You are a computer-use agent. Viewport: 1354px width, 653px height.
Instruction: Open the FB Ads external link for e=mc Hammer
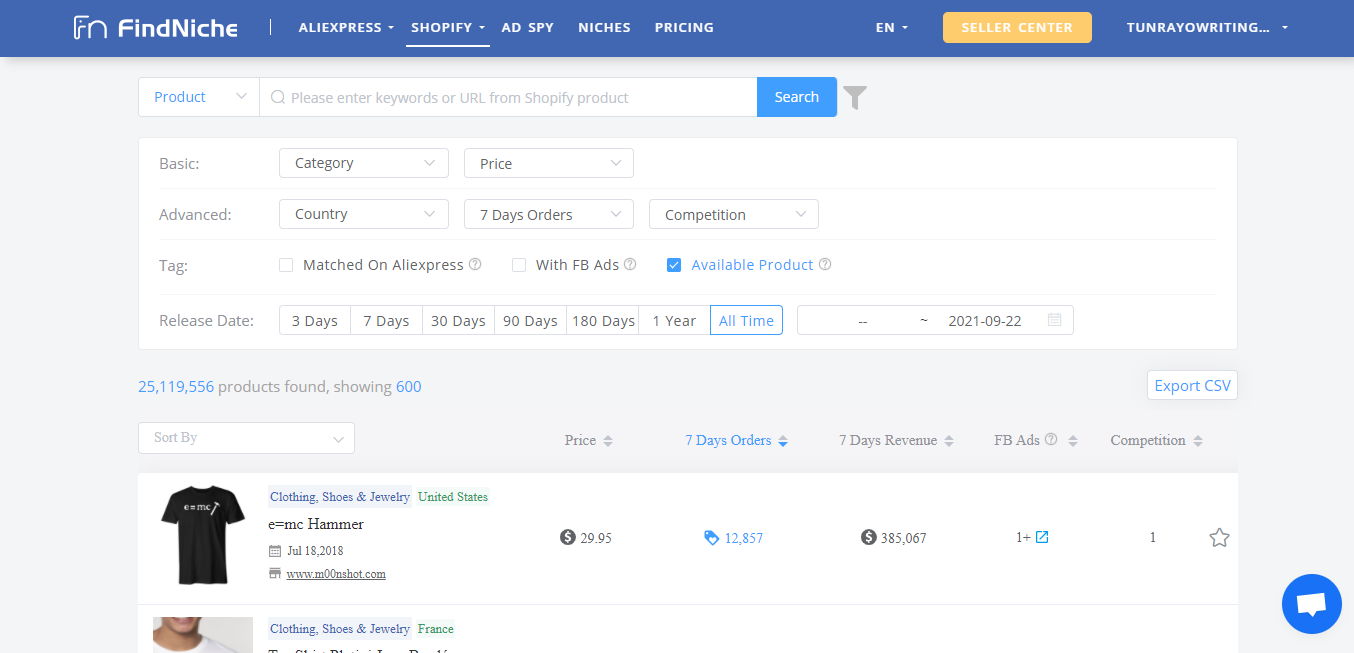pyautogui.click(x=1041, y=537)
